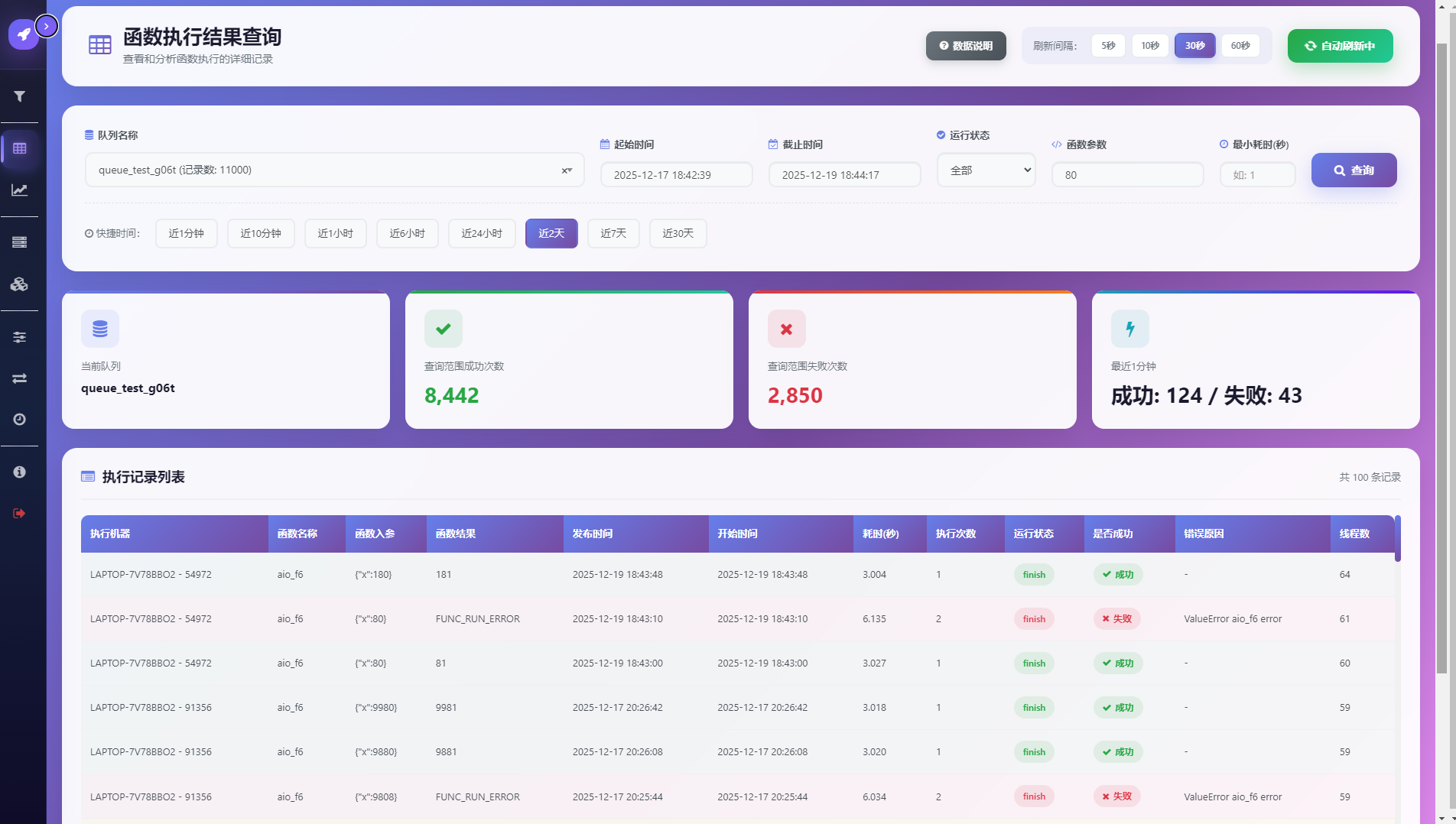Open the server stack sidebar icon
The width and height of the screenshot is (1456, 824).
20,242
